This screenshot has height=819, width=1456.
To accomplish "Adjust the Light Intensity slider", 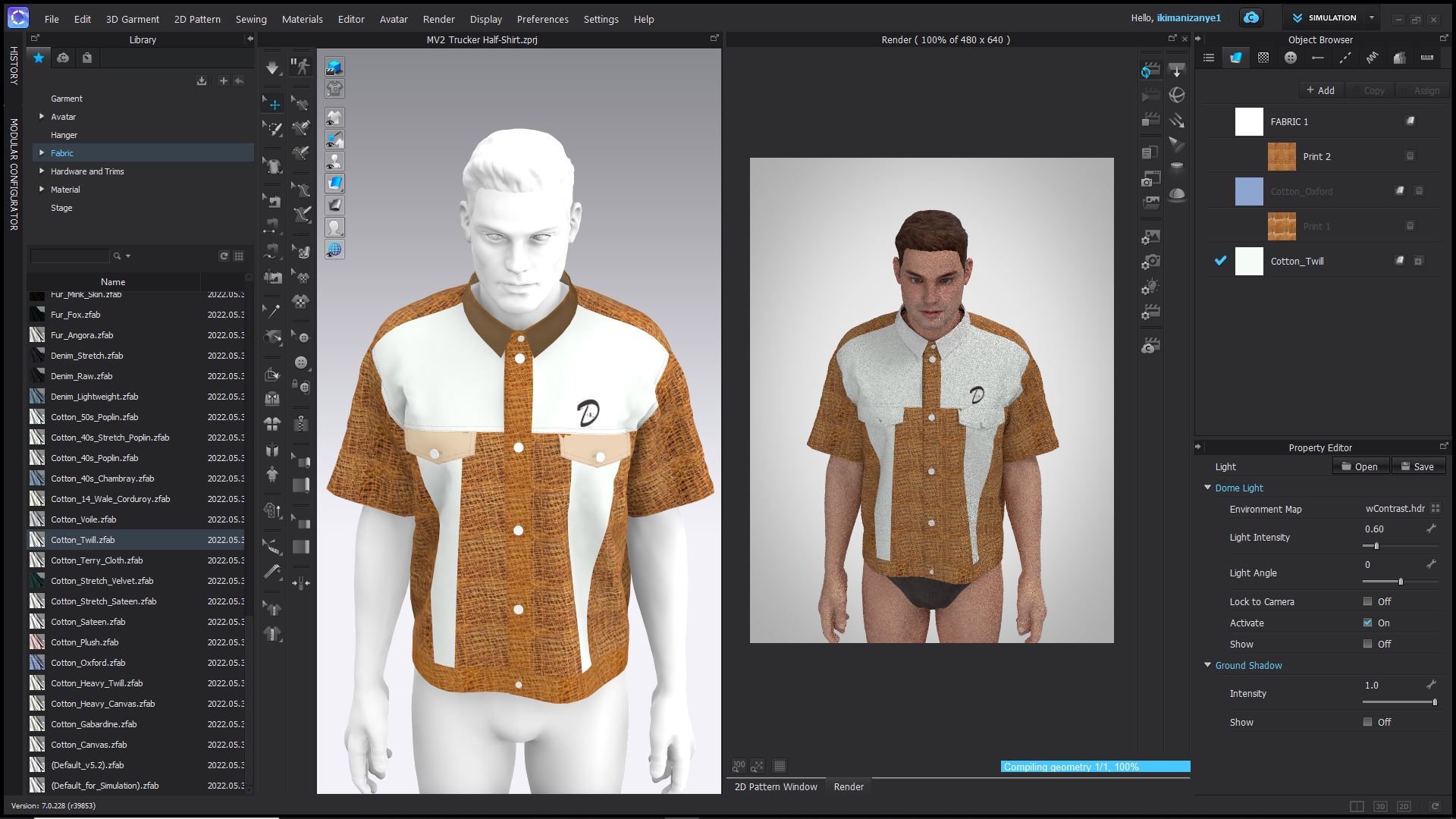I will pos(1376,546).
